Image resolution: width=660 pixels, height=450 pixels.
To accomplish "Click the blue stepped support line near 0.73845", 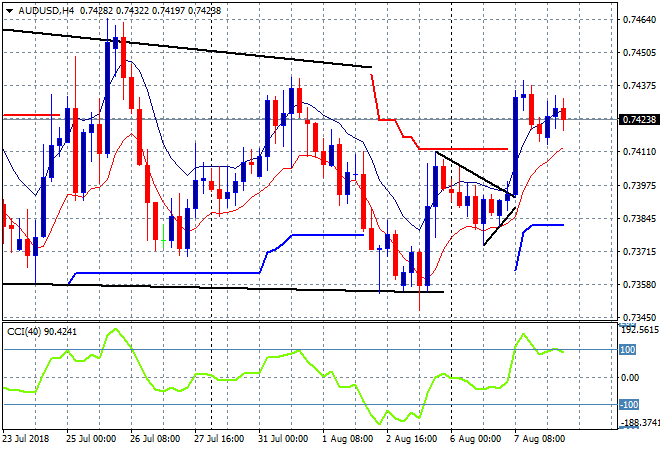I will point(547,225).
